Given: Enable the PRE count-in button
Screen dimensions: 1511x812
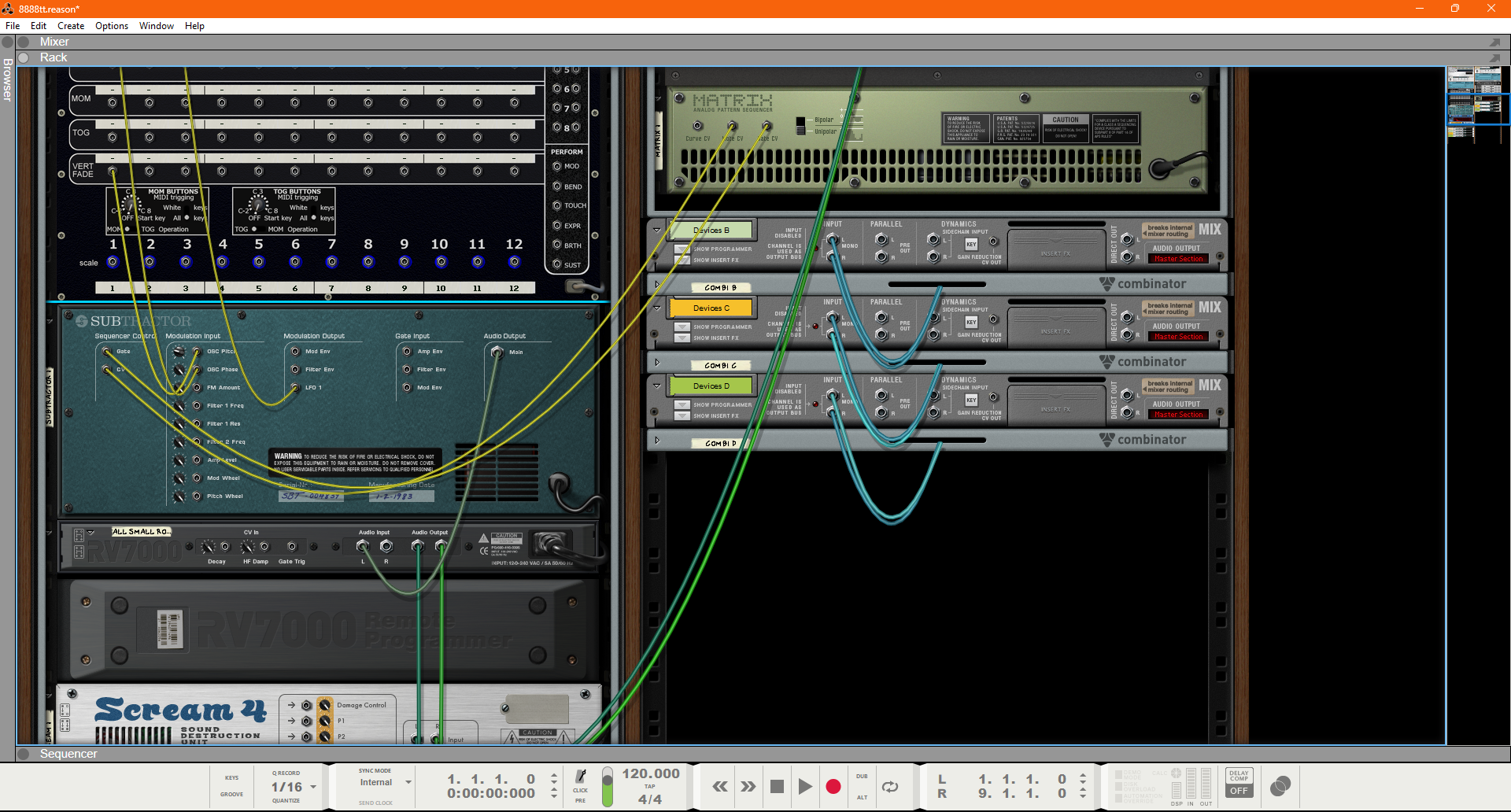Looking at the screenshot, I should pyautogui.click(x=580, y=800).
